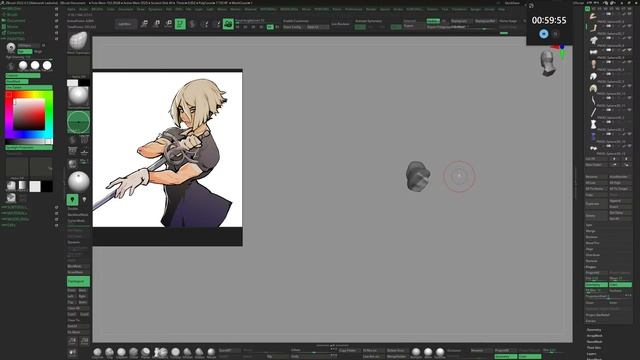Click the head-shaped camera view gizmo in the viewport corner

click(548, 64)
